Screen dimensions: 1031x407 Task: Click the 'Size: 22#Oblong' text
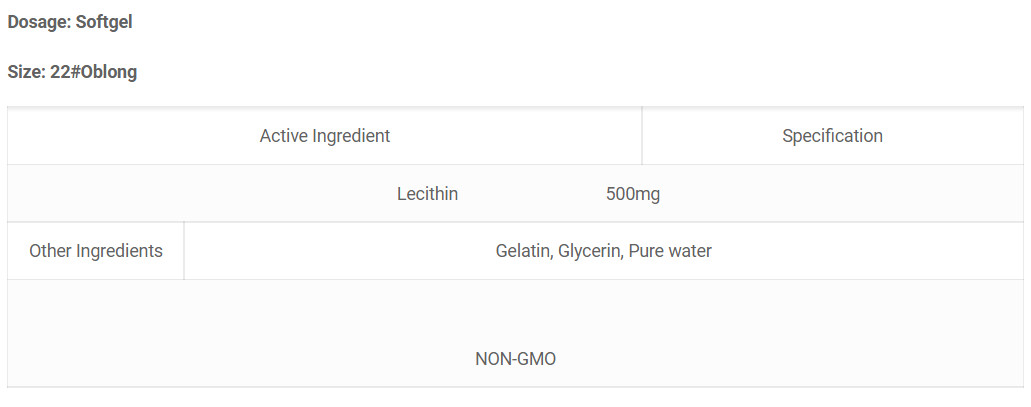(72, 72)
